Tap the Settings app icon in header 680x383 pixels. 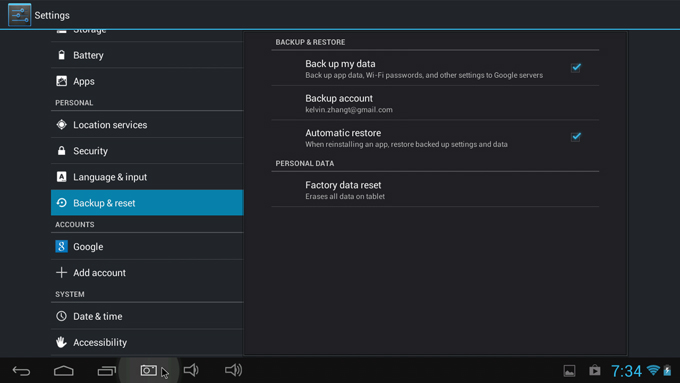tap(20, 15)
